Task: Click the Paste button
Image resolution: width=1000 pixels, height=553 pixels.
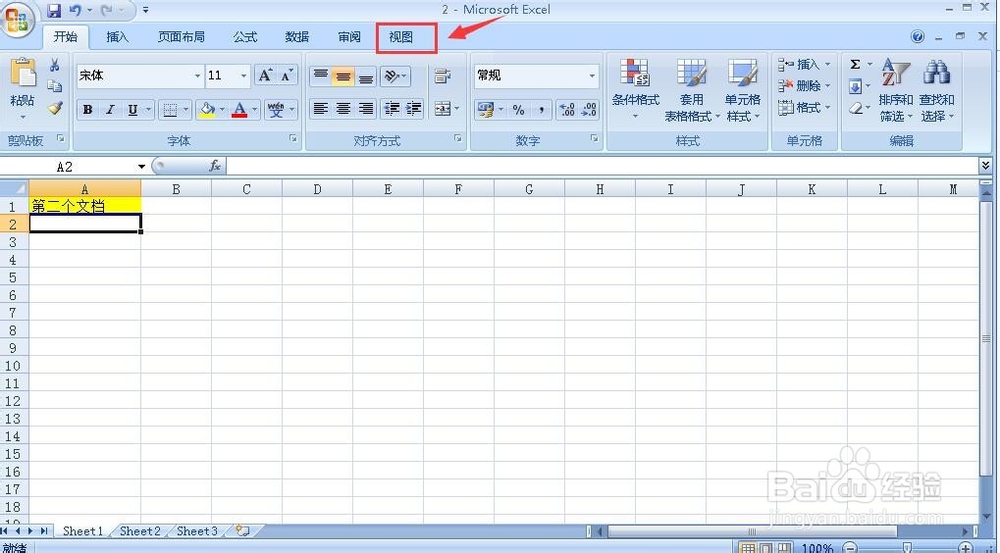Action: click(x=22, y=89)
